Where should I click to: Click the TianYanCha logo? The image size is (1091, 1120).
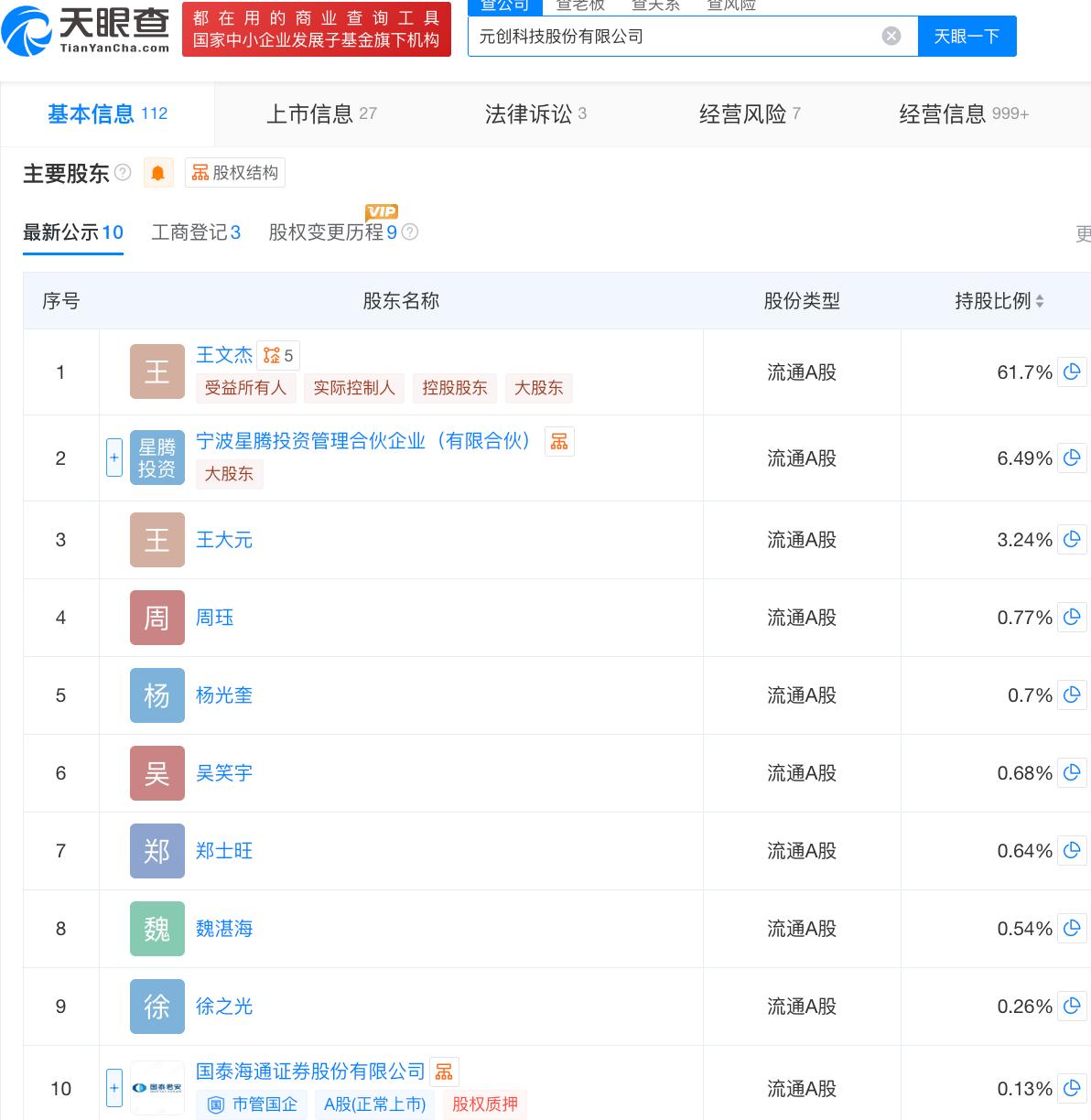click(87, 29)
